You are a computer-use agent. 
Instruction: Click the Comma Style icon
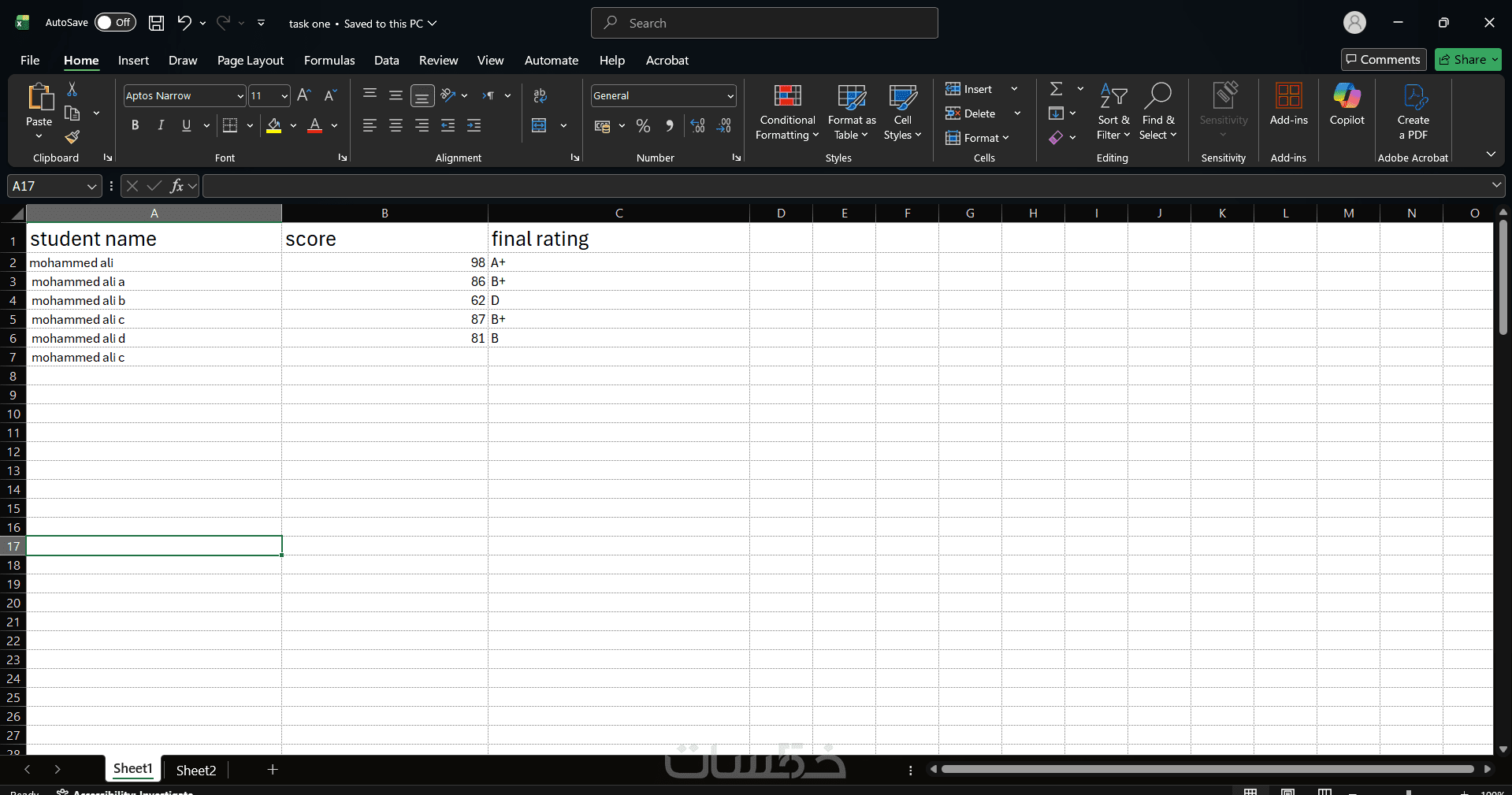click(669, 126)
